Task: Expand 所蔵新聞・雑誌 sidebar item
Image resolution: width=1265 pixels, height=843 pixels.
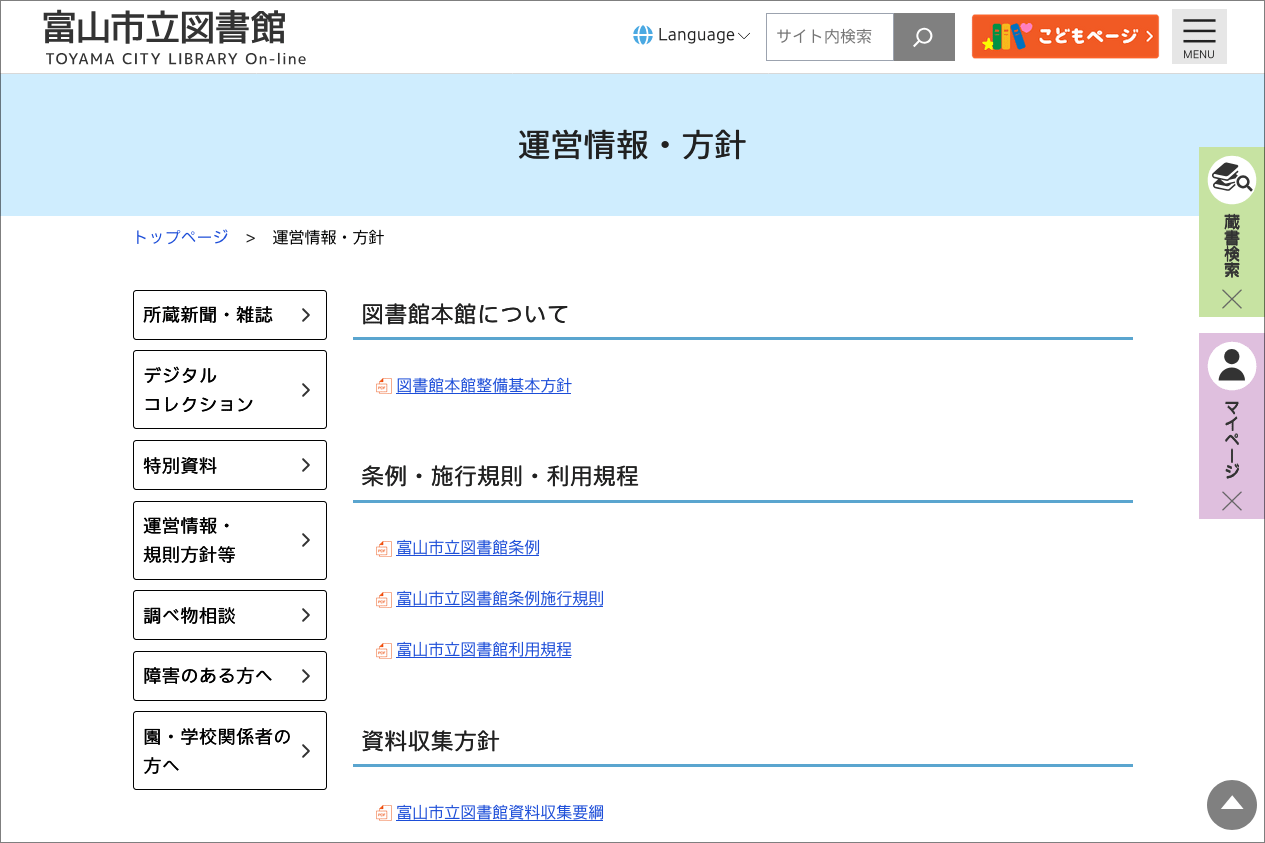Action: pos(230,315)
